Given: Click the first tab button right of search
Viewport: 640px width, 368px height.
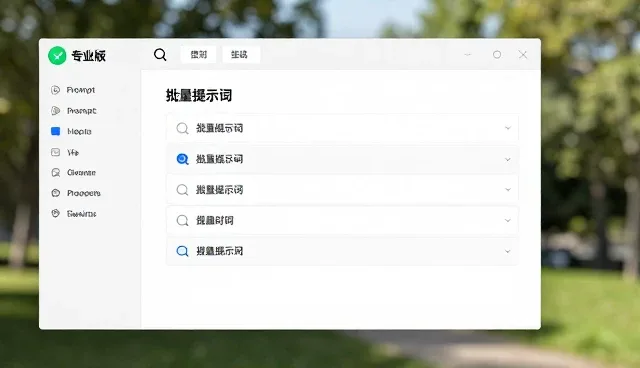Looking at the screenshot, I should point(198,54).
